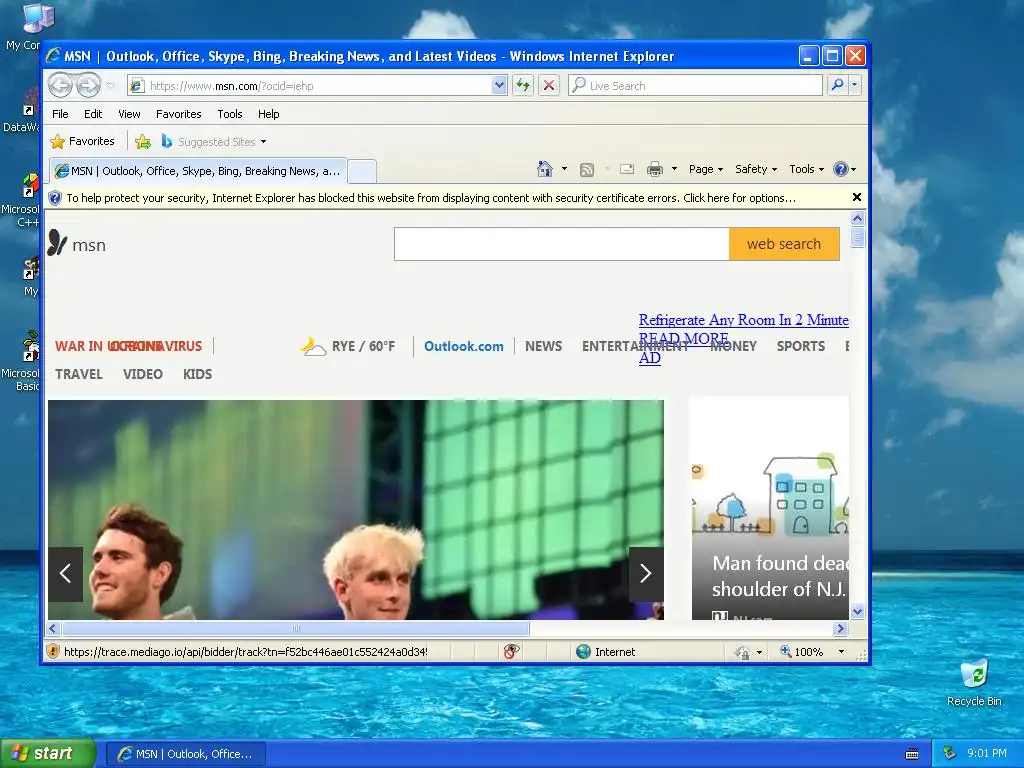This screenshot has width=1024, height=768.
Task: Click the vertical scrollbar down arrow
Action: point(857,612)
